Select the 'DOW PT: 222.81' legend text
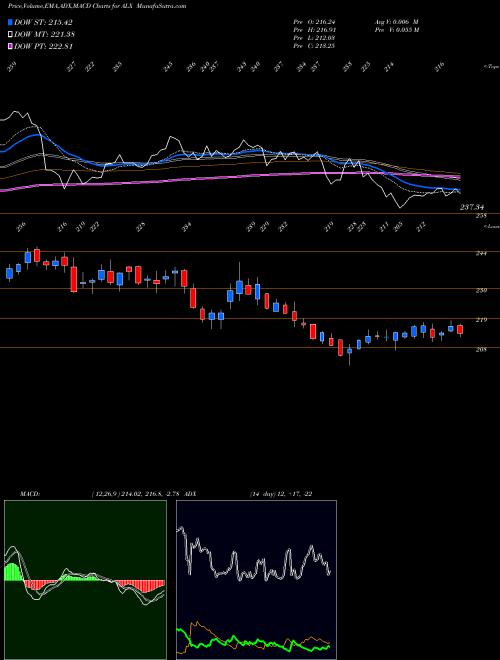The height and width of the screenshot is (660, 500). click(43, 46)
